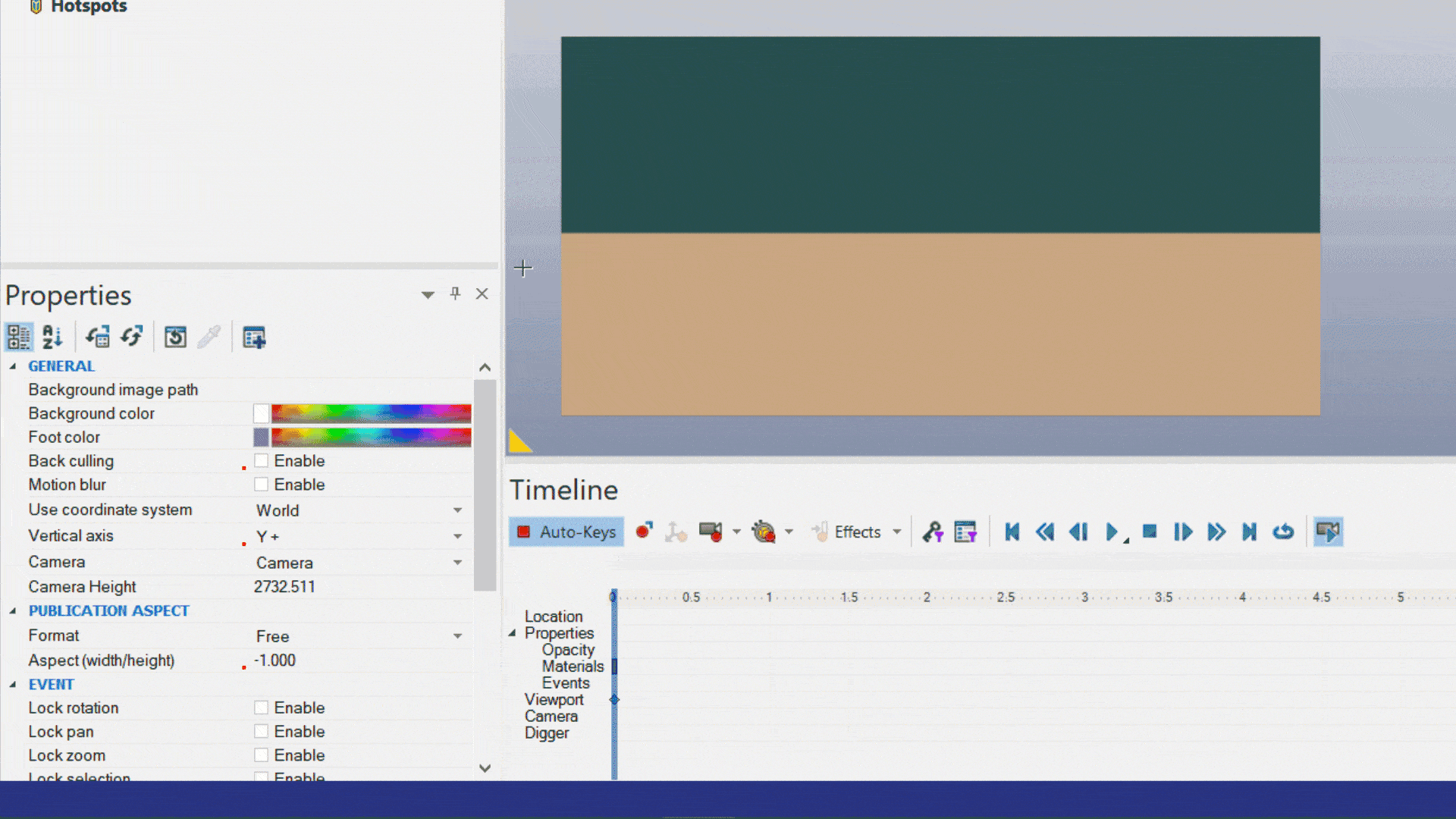The height and width of the screenshot is (819, 1456).
Task: Click the Digger item in Timeline list
Action: tap(547, 732)
